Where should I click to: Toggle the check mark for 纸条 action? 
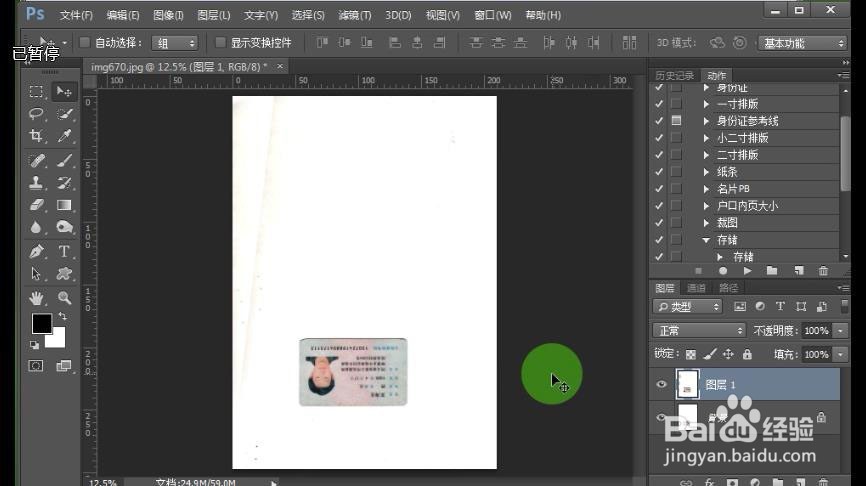click(659, 172)
